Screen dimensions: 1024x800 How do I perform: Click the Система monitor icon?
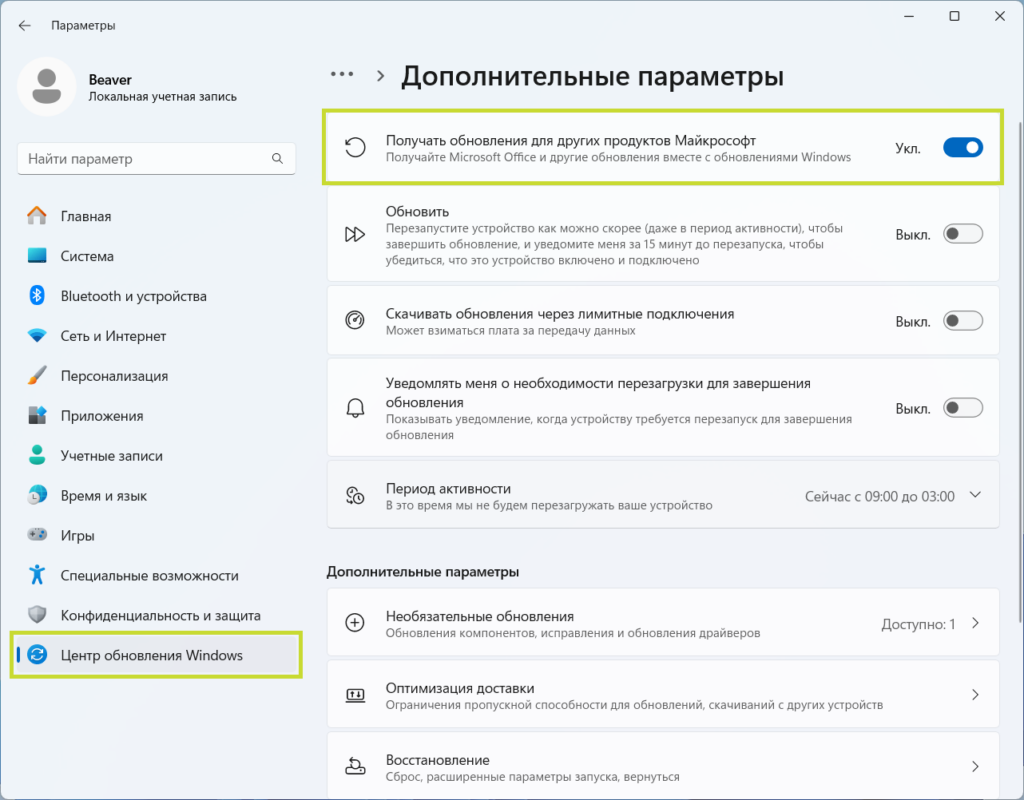click(37, 255)
